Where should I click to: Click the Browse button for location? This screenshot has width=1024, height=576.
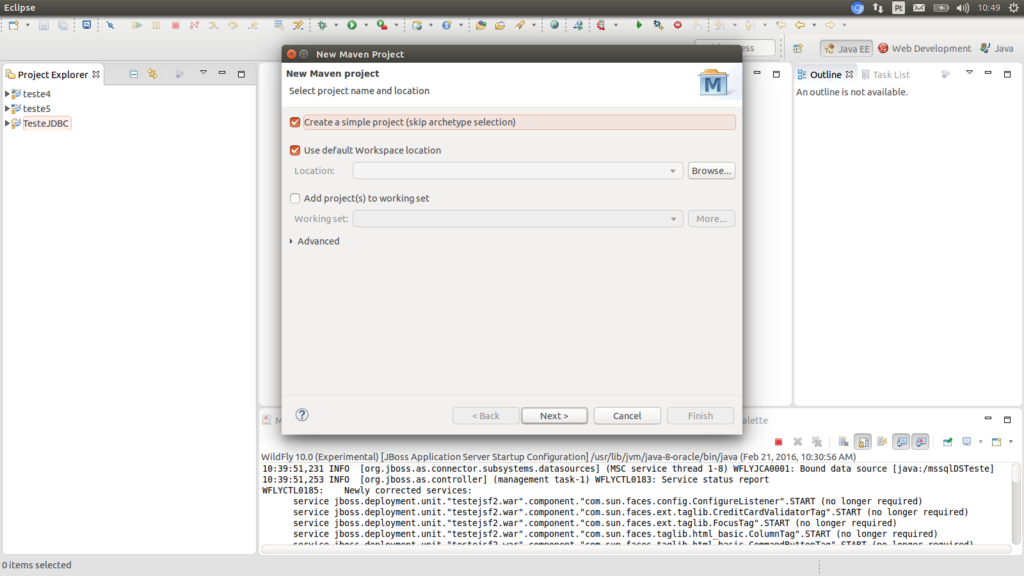pyautogui.click(x=710, y=170)
